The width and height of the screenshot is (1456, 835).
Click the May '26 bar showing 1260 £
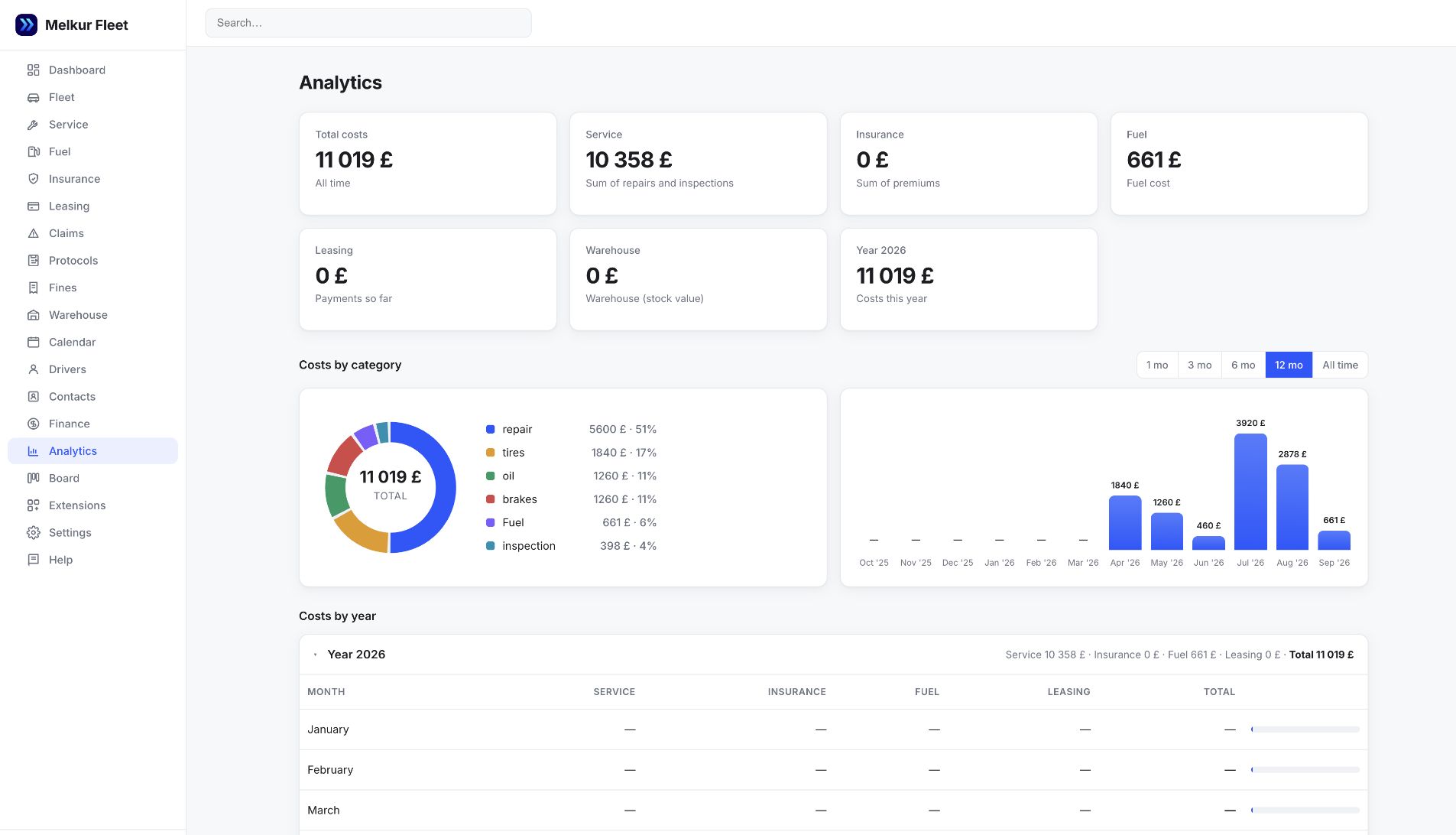pyautogui.click(x=1167, y=531)
